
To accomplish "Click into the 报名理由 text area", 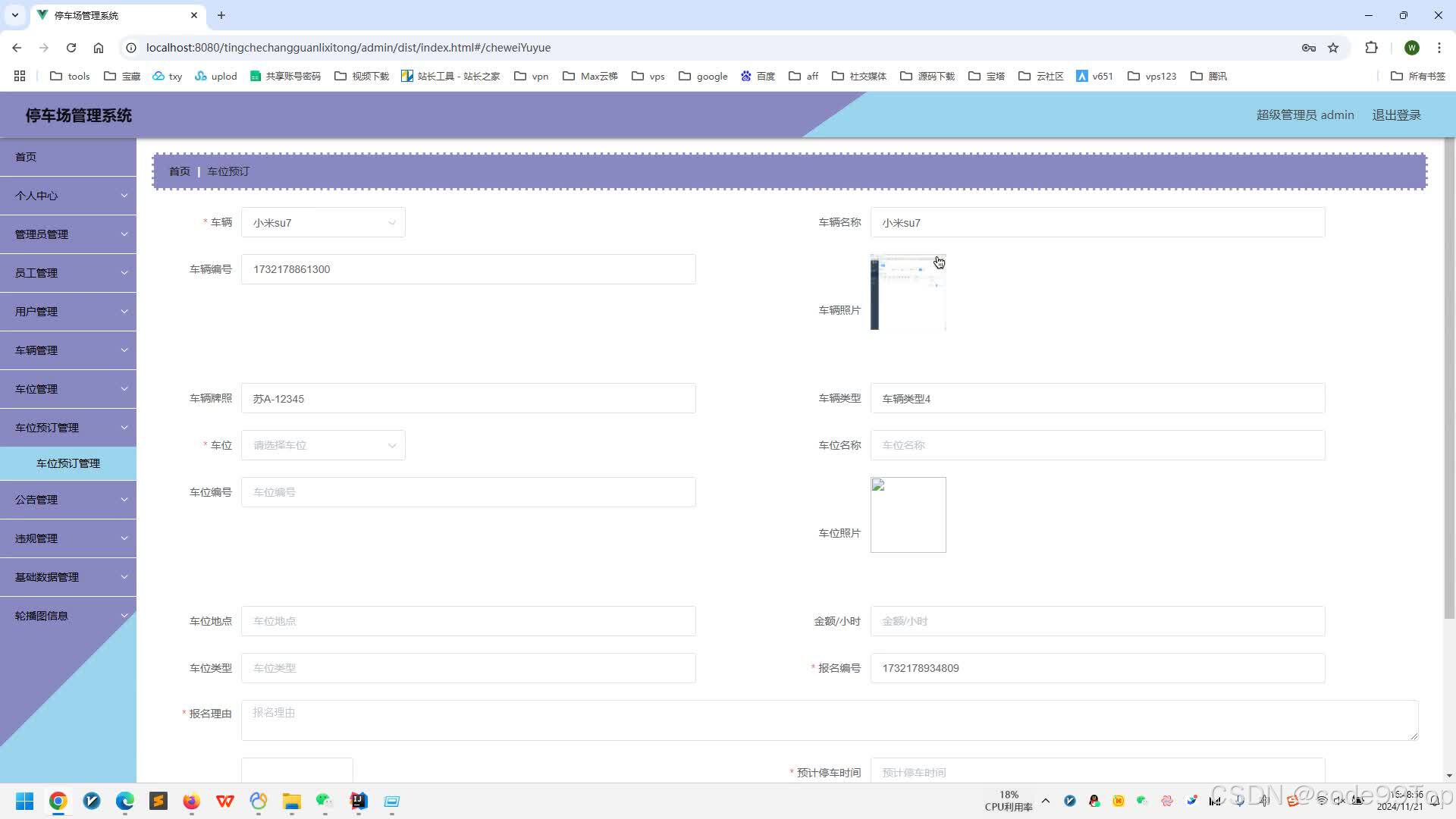I will pos(829,720).
